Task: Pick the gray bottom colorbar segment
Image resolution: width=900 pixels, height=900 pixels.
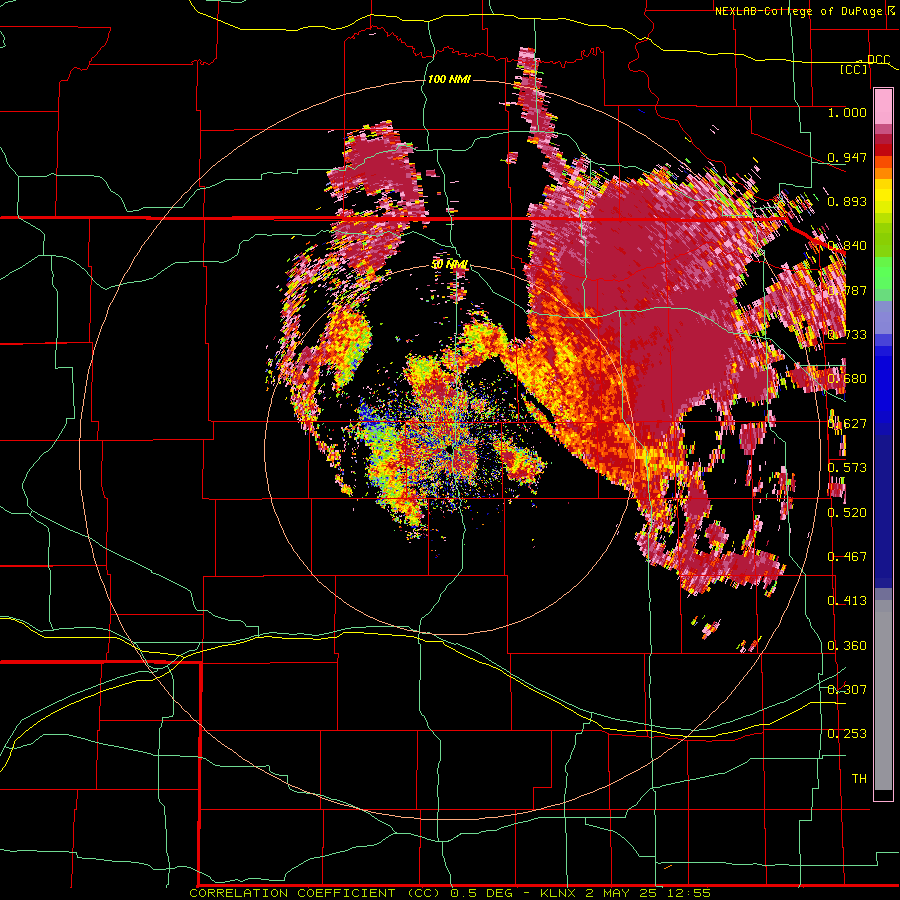Action: pos(883,697)
